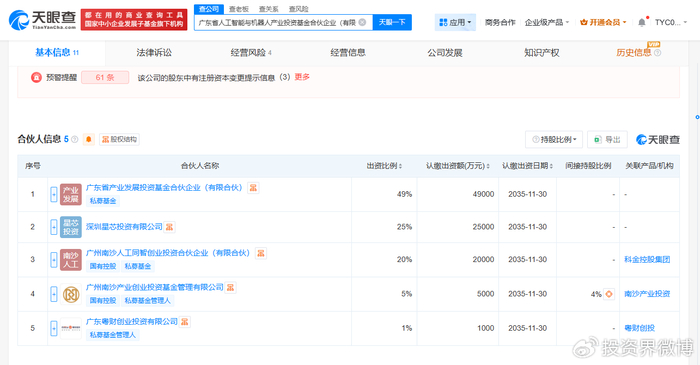The width and height of the screenshot is (700, 365).
Task: Click the 国有控股 tag under 广州南沙人工同智
Action: [103, 266]
